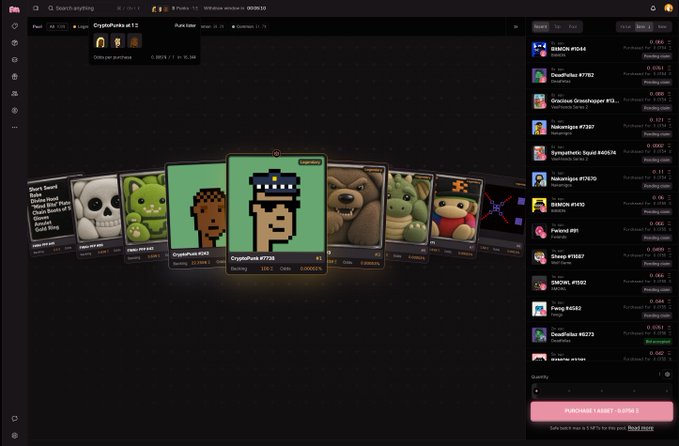Open Fwiend #91 activity row
The height and width of the screenshot is (446, 679).
pyautogui.click(x=601, y=231)
